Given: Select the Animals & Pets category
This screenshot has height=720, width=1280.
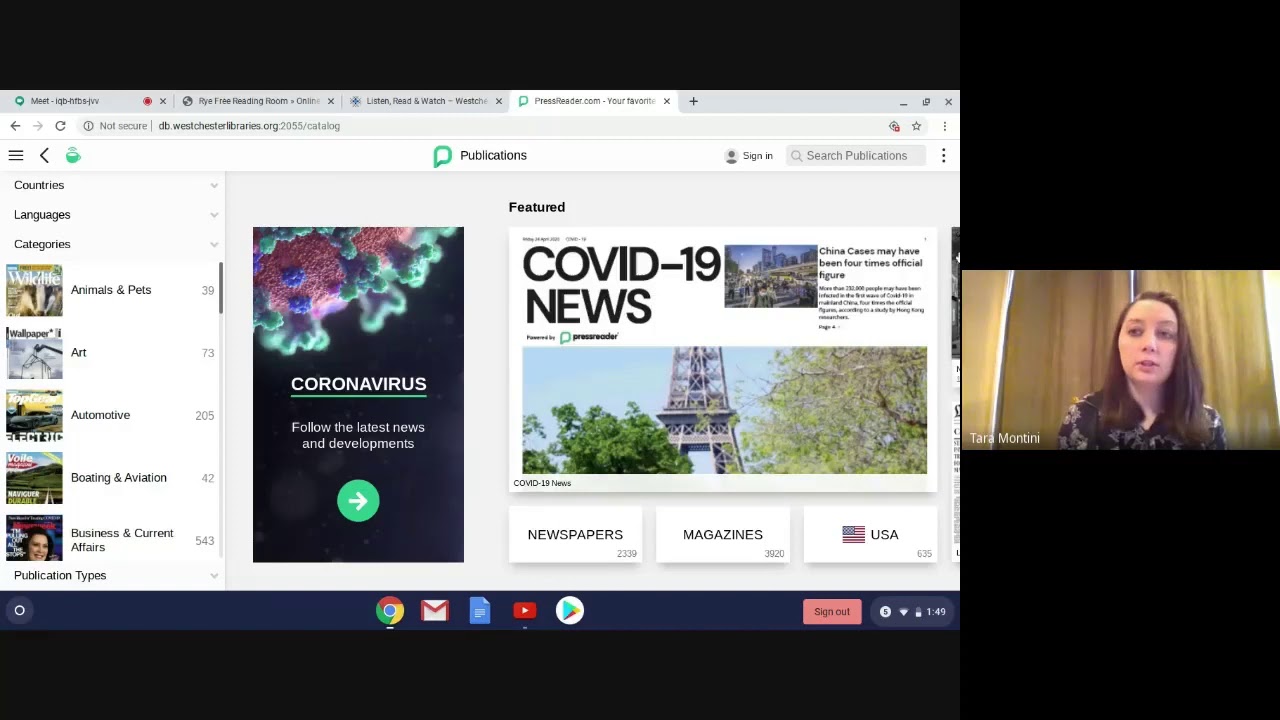Looking at the screenshot, I should pos(111,290).
